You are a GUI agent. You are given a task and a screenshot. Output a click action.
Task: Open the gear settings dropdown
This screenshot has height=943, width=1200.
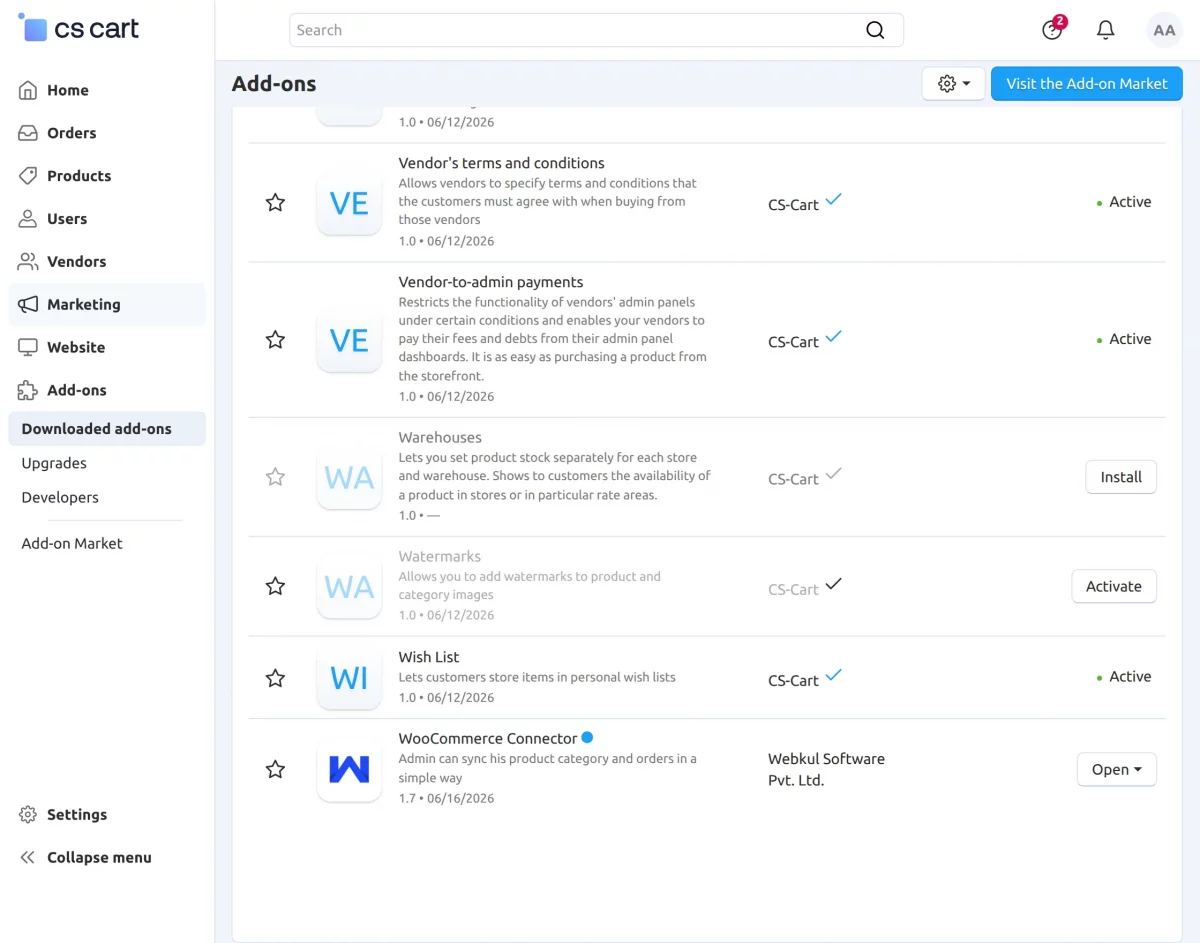coord(954,84)
